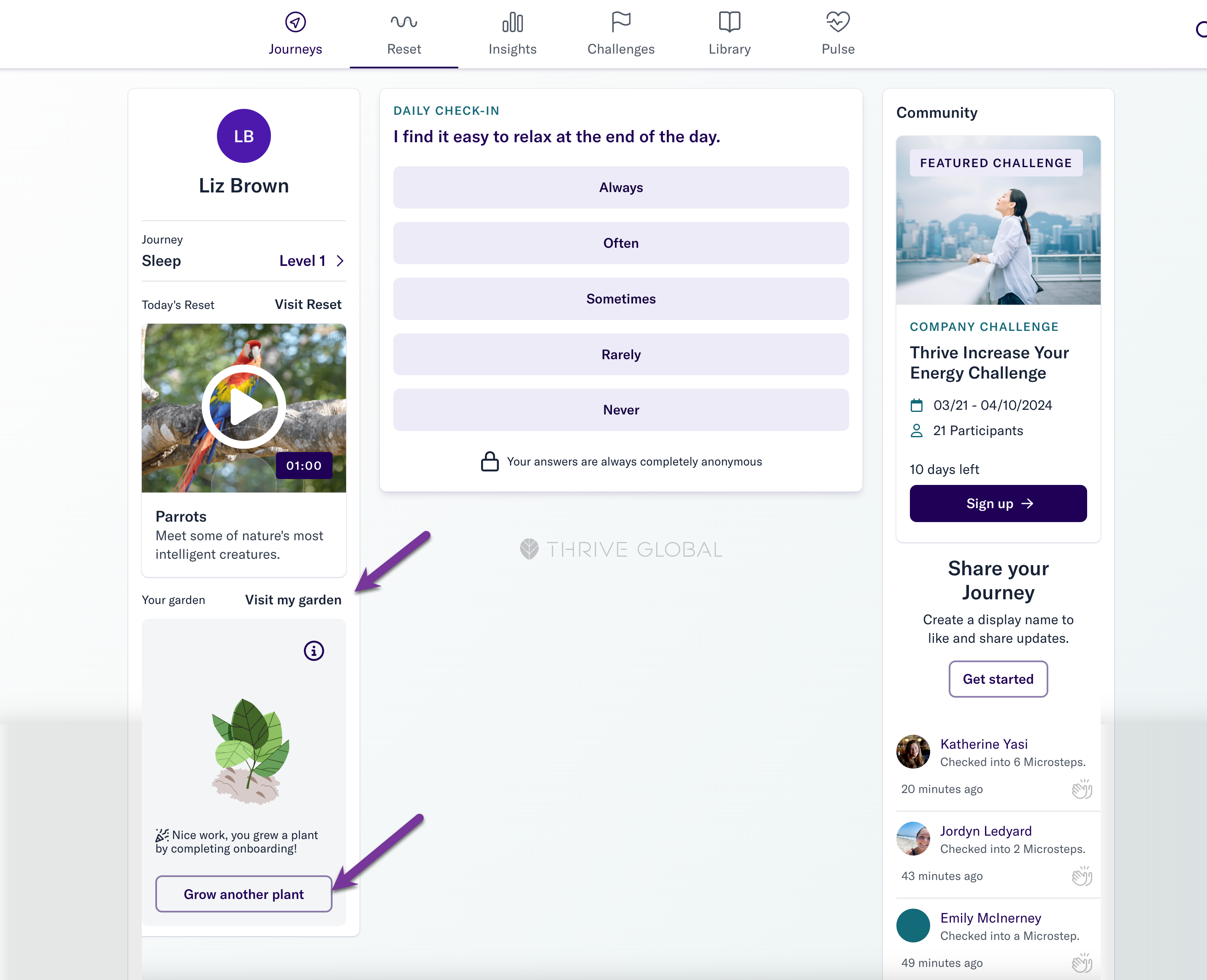Open the Library book icon
Image resolution: width=1207 pixels, height=980 pixels.
(729, 22)
